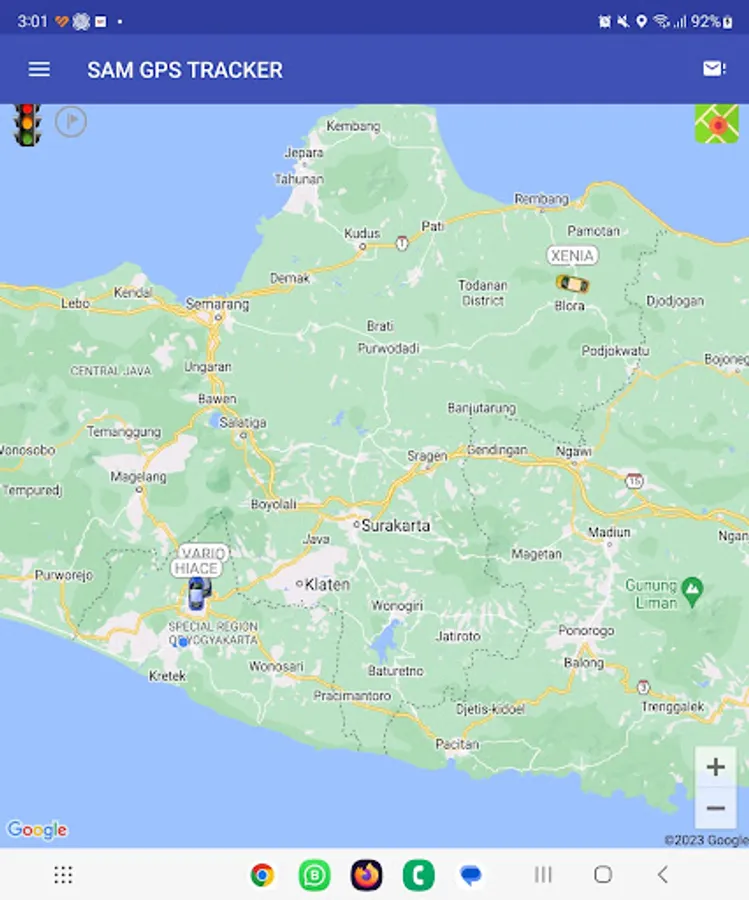Screen dimensions: 749x900
Task: Tap the Ponorogo town label
Action: 587,631
